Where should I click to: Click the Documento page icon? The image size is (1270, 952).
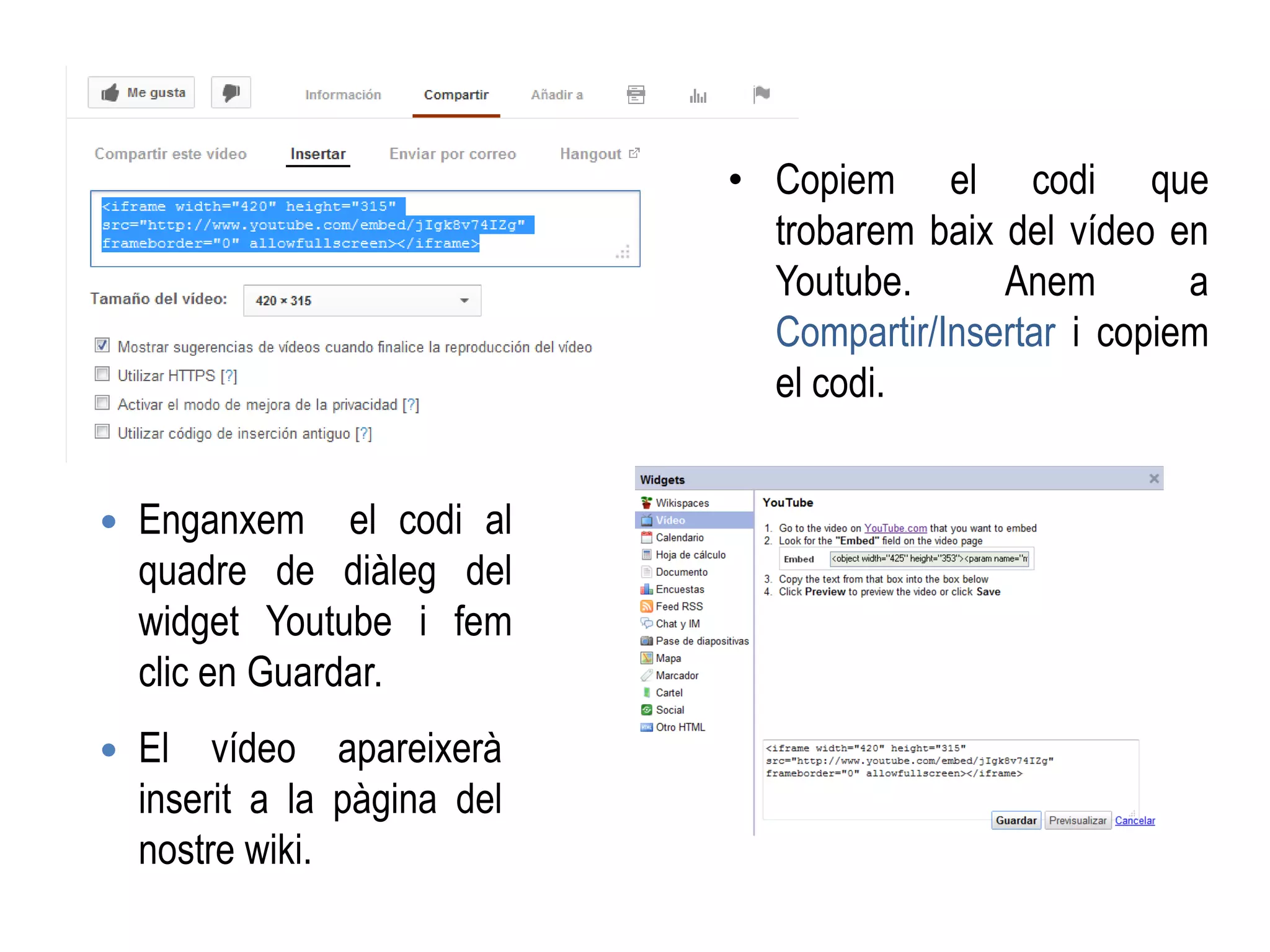pos(646,572)
